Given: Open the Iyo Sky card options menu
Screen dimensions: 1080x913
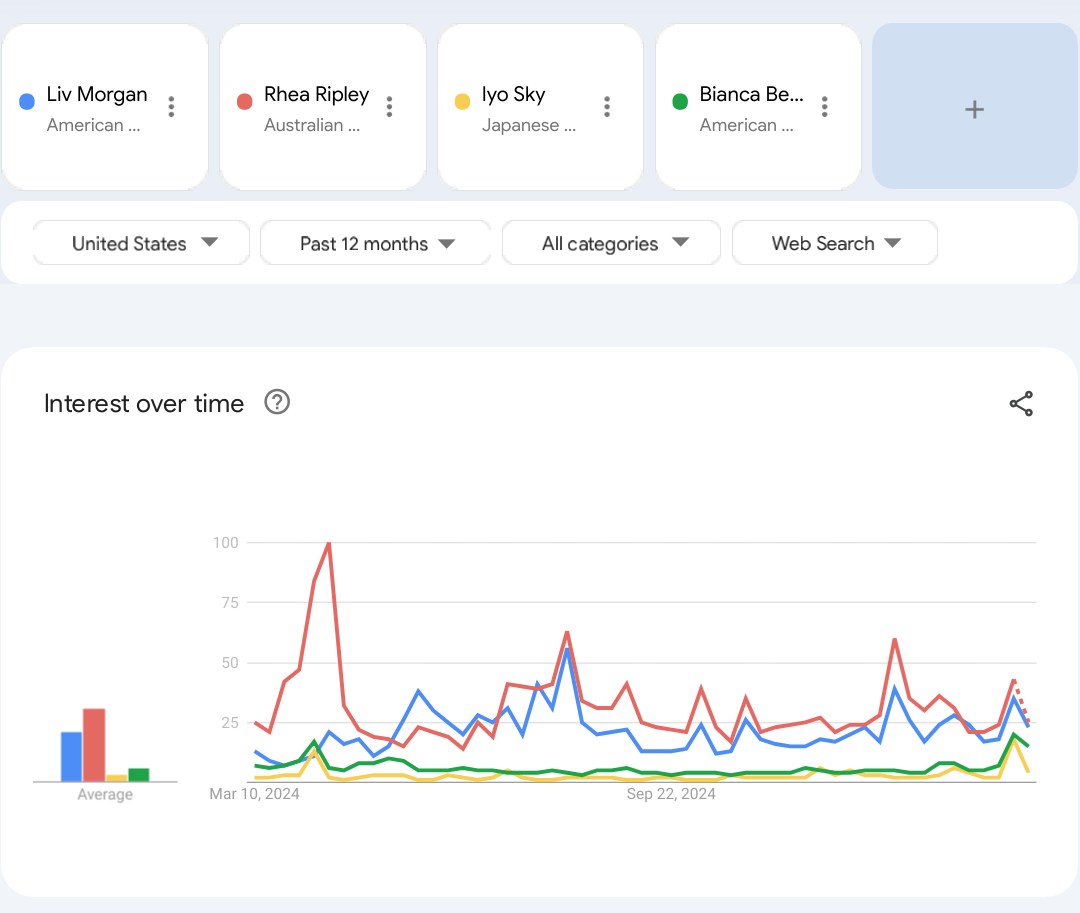Looking at the screenshot, I should coord(607,107).
